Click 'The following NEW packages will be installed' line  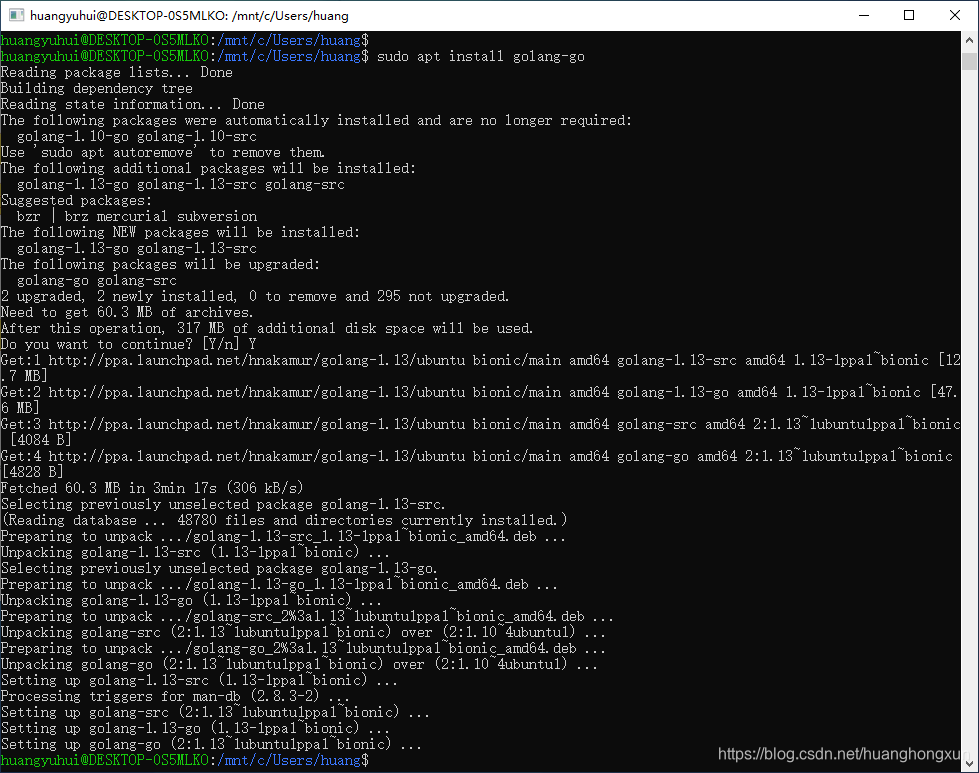coord(180,232)
